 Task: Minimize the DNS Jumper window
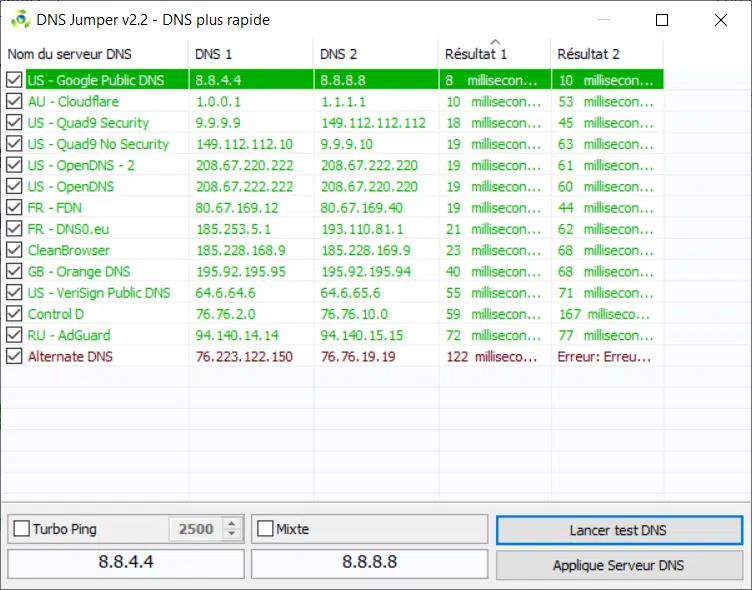pos(604,20)
